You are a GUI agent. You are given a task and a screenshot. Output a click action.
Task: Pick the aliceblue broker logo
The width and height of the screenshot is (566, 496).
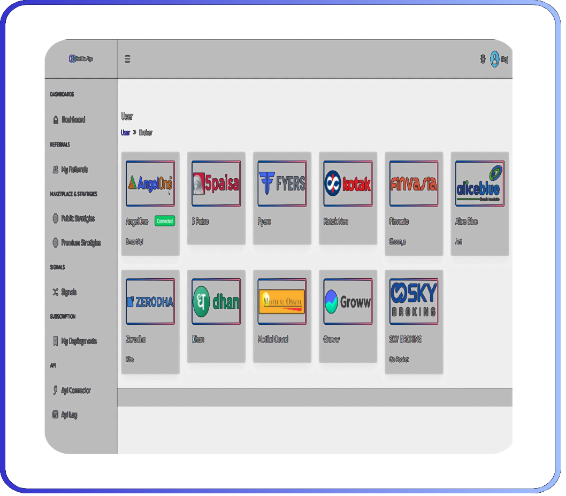(480, 183)
